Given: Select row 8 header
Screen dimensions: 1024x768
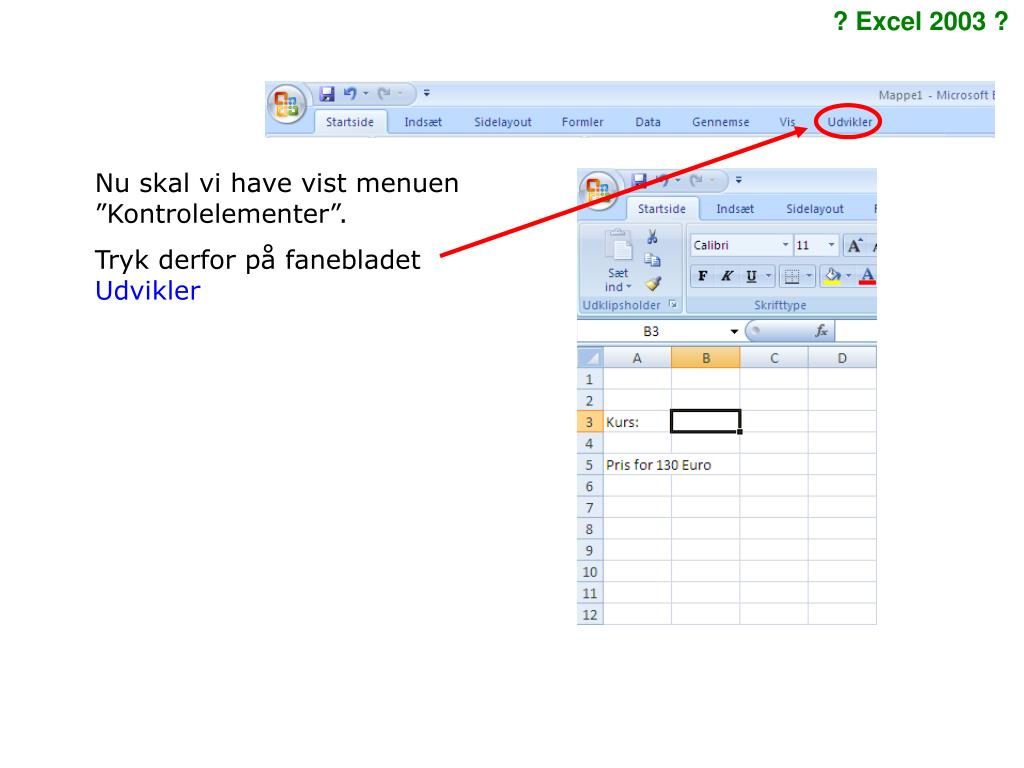Looking at the screenshot, I should tap(590, 529).
